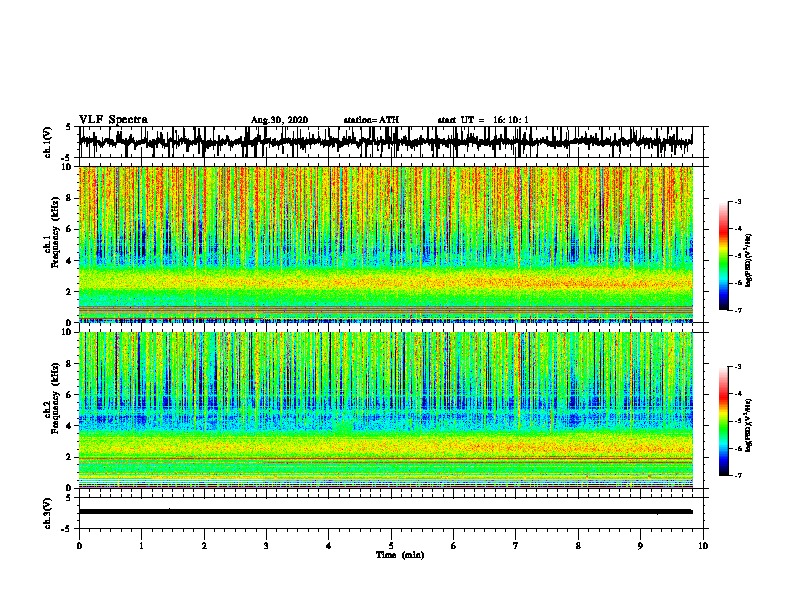Image resolution: width=792 pixels, height=612 pixels.
Task: Select the "start UT = 16:10: 1" text
Action: pos(483,120)
